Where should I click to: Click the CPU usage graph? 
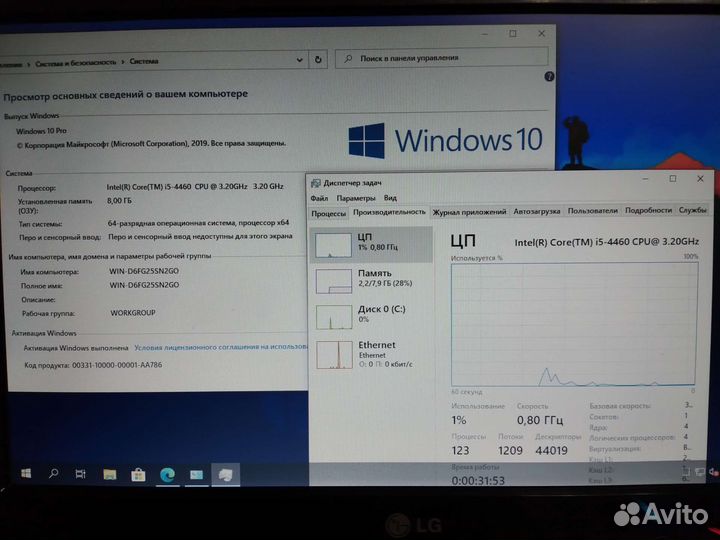pyautogui.click(x=574, y=324)
